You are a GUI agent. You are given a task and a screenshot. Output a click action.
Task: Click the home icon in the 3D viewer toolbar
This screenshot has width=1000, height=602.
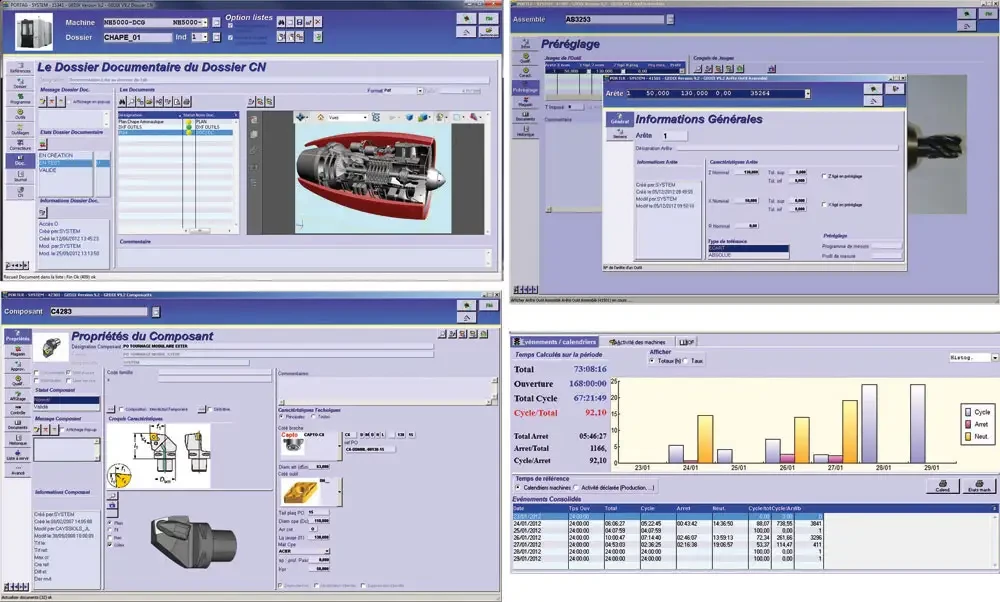[x=321, y=117]
